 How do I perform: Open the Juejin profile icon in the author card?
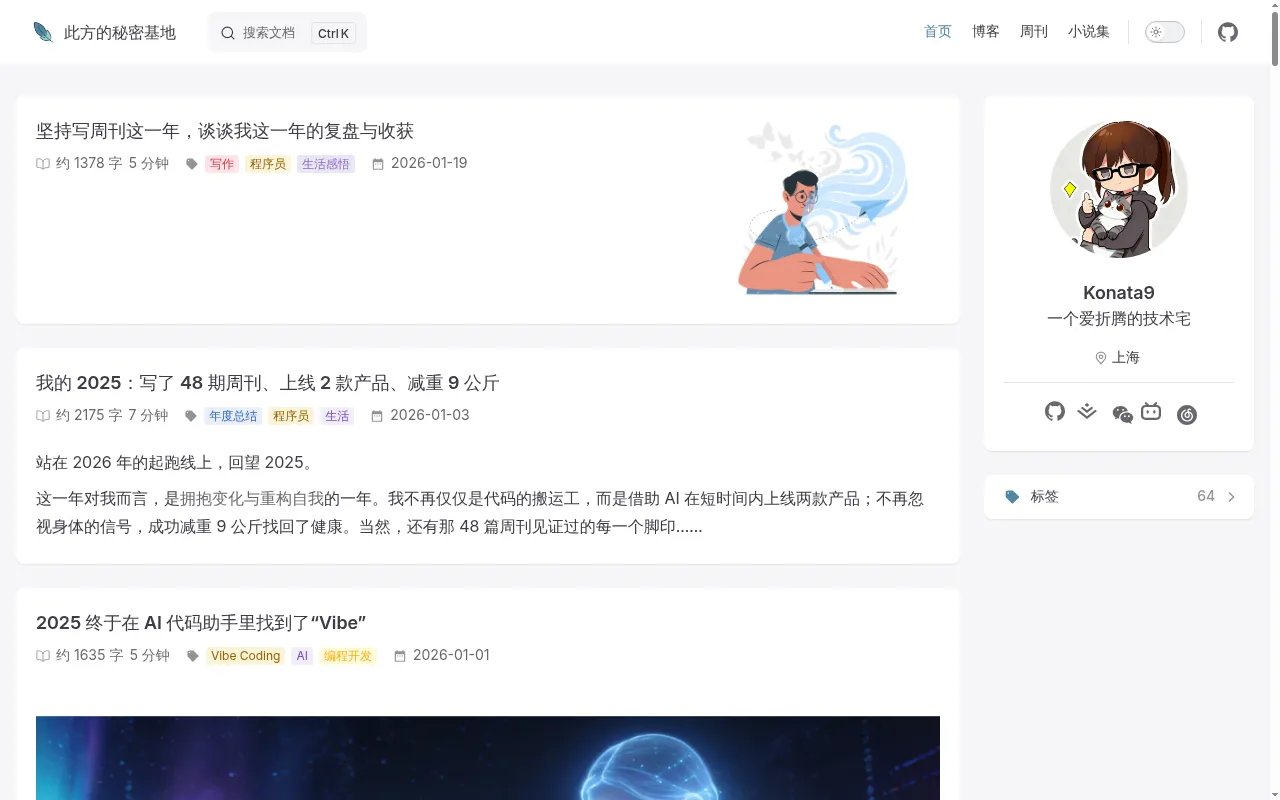pos(1087,411)
